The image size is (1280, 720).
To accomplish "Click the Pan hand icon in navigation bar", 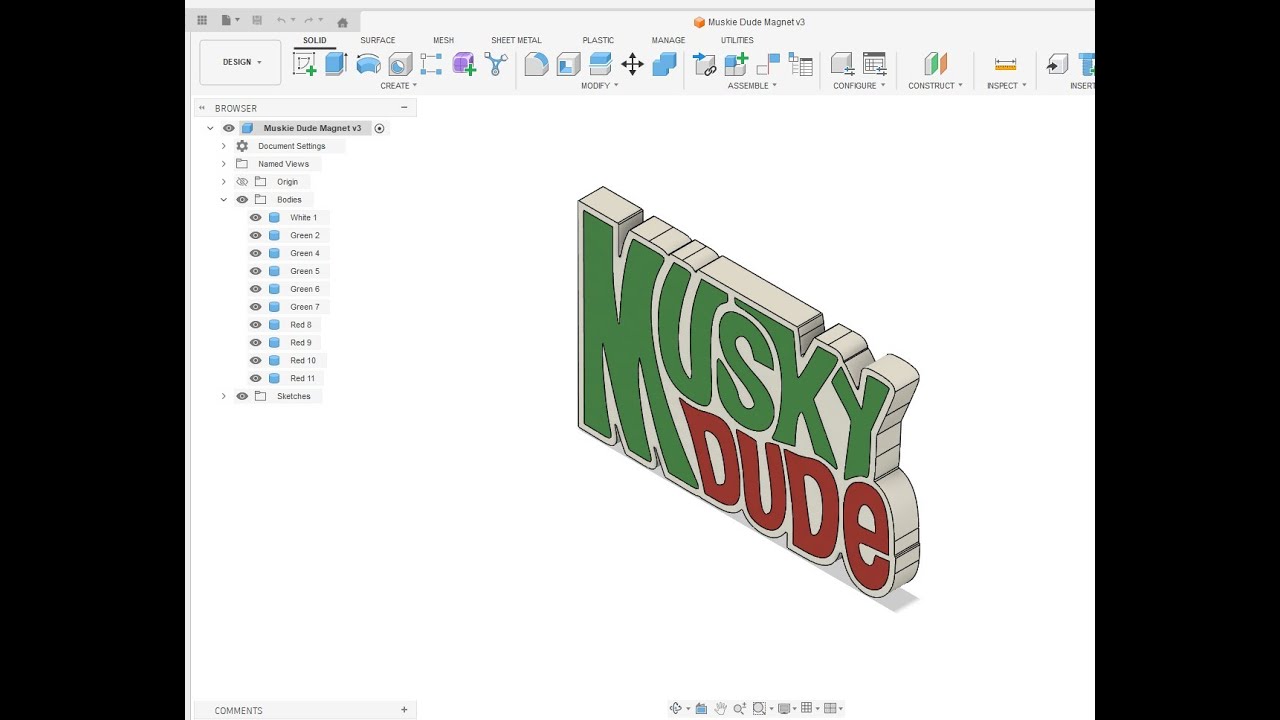I will [720, 708].
